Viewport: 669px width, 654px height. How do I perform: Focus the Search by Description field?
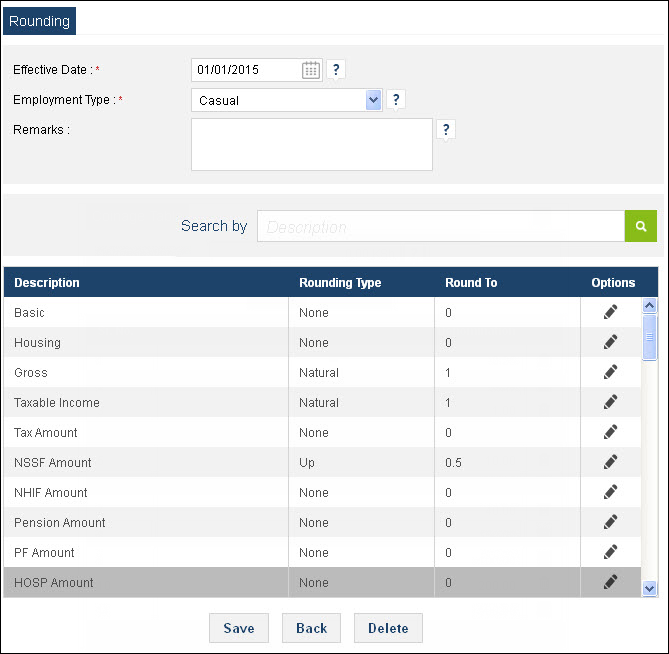441,226
